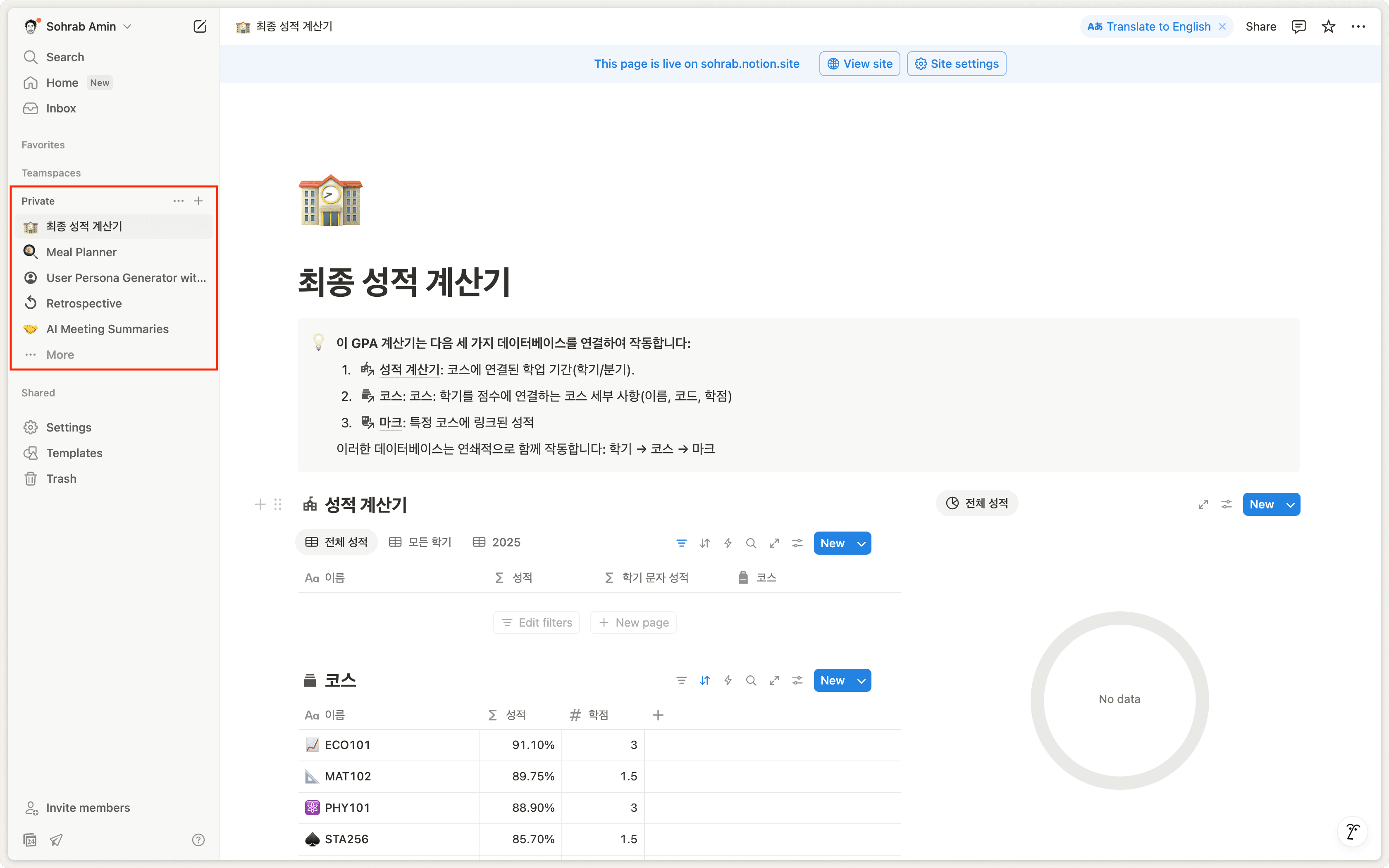Open the comments panel icon
The width and height of the screenshot is (1389, 868).
(x=1298, y=26)
